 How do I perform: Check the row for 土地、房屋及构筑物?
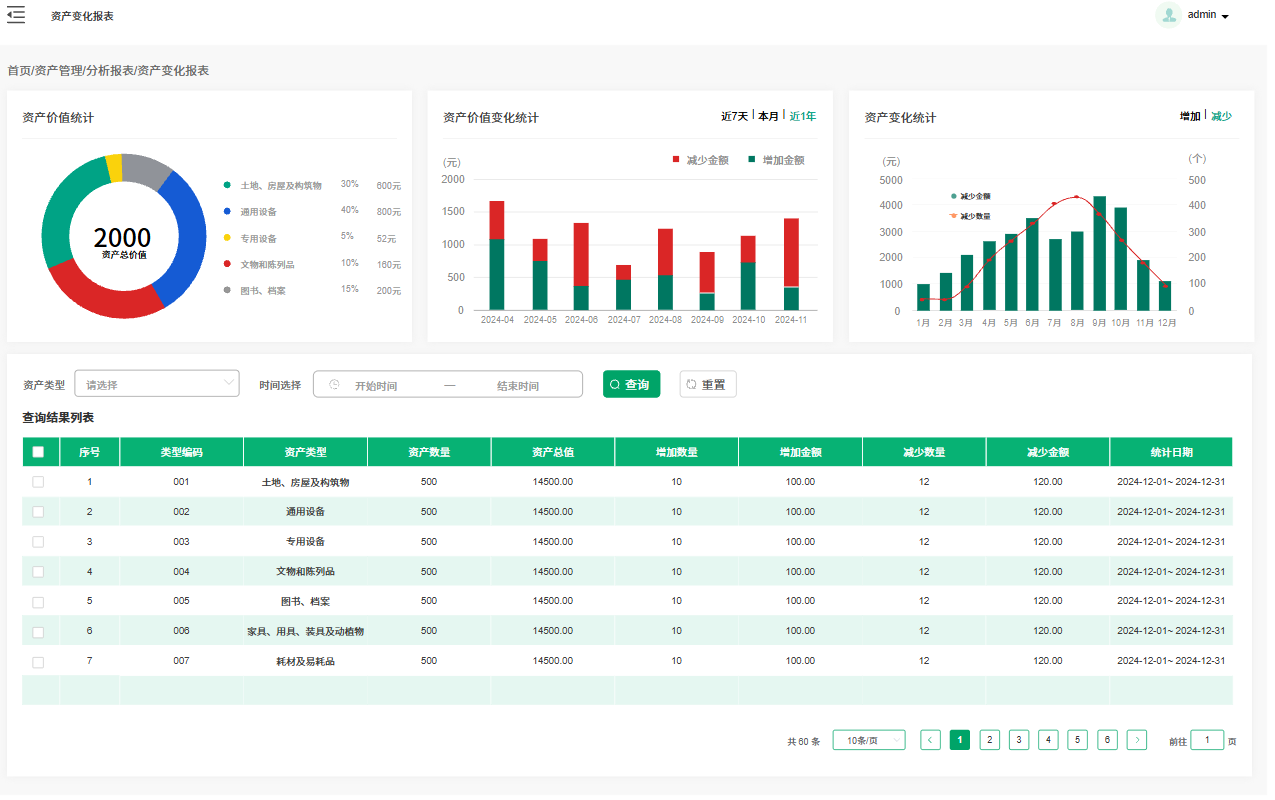(x=38, y=482)
